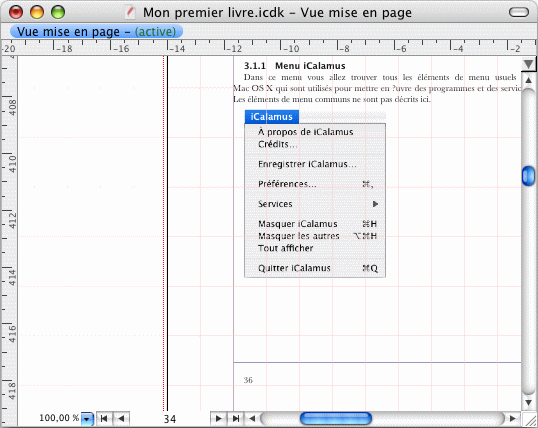The width and height of the screenshot is (538, 428).
Task: Click the horizontal scrollbar blue thumb
Action: (336, 418)
